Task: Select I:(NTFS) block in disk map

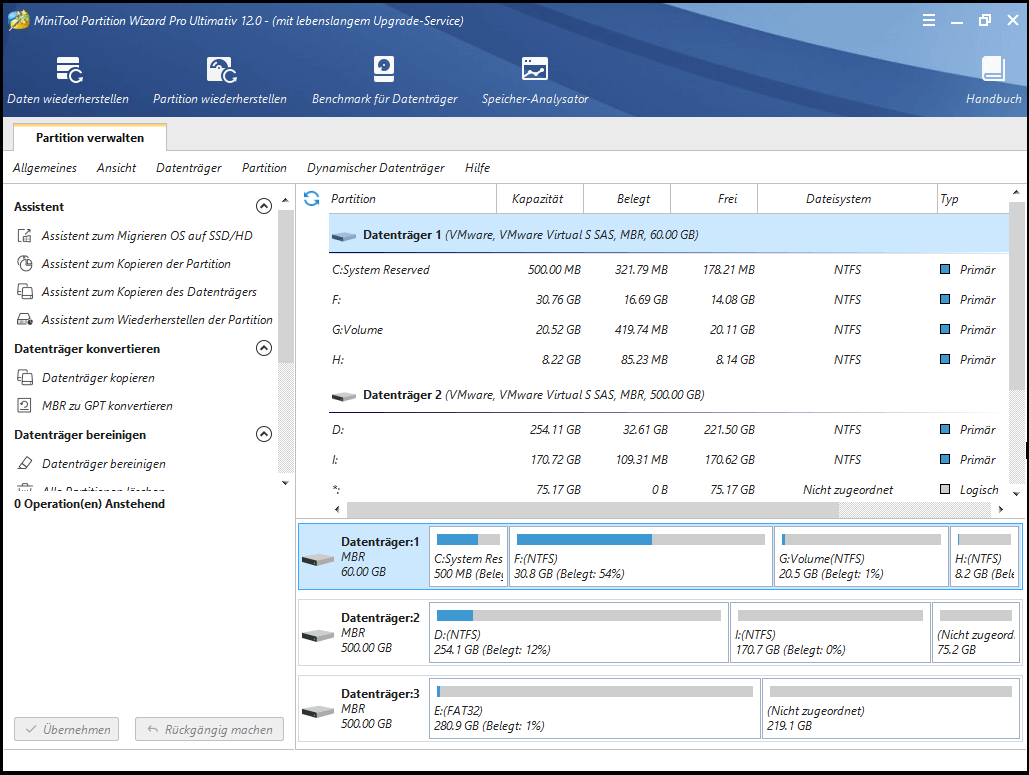Action: tap(830, 633)
